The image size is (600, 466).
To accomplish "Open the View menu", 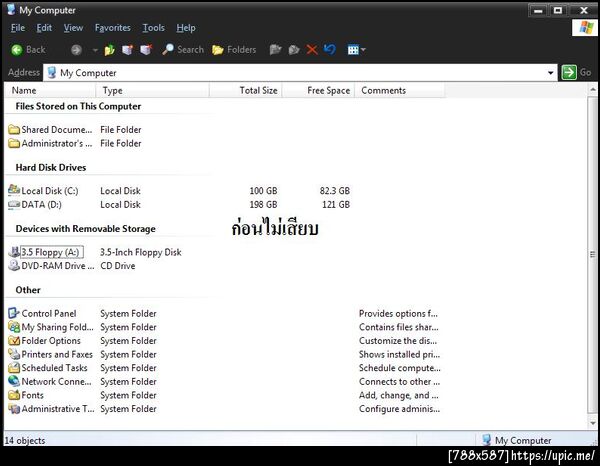I will coord(73,28).
